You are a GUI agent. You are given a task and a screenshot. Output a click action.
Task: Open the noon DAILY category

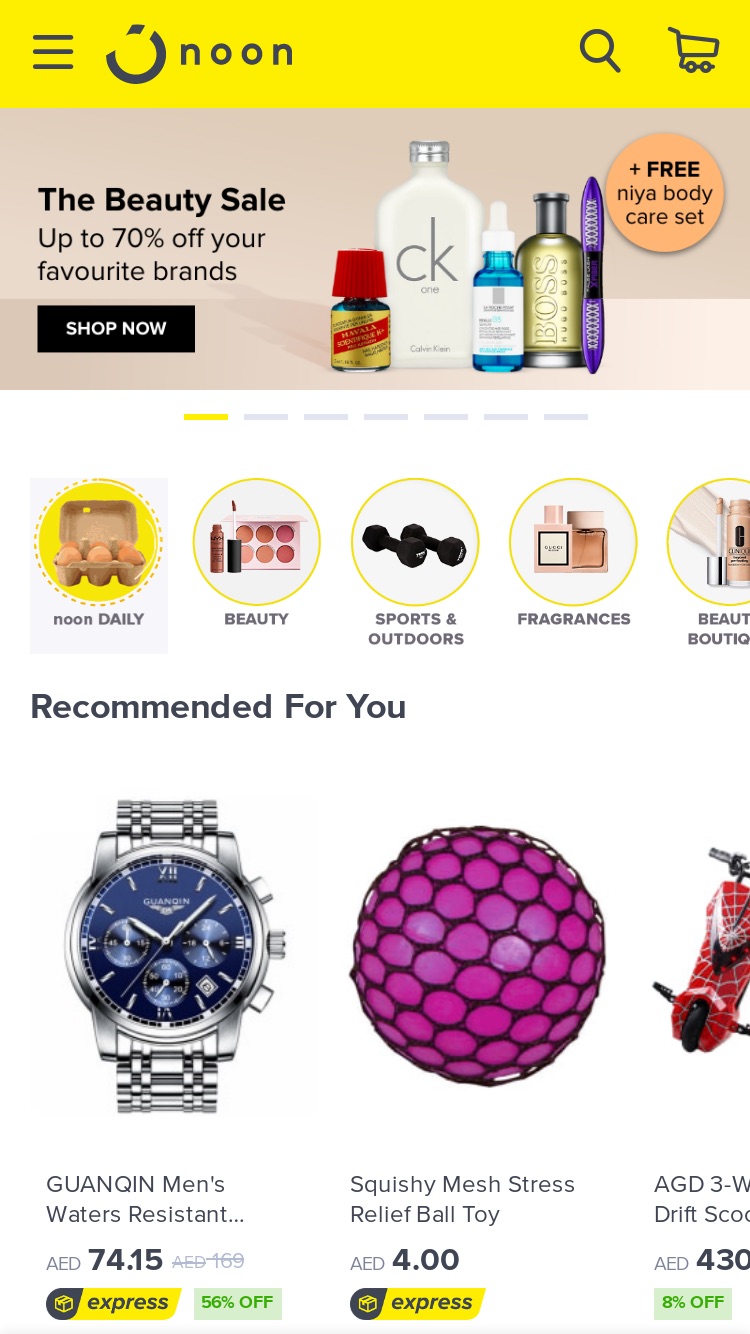click(99, 566)
